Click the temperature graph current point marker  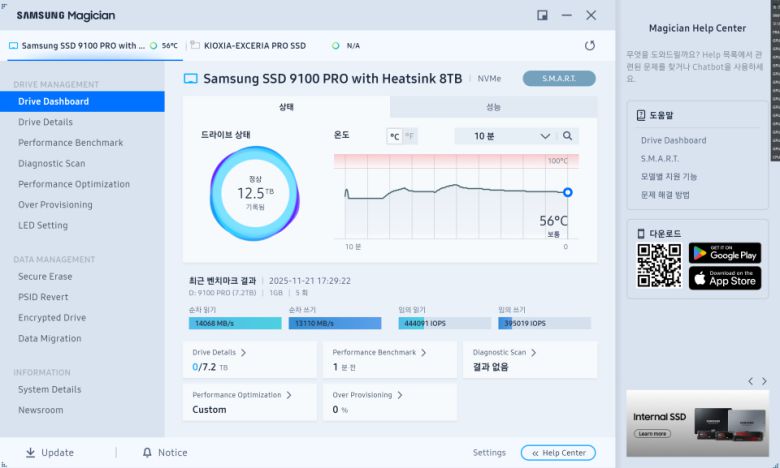pyautogui.click(x=568, y=192)
